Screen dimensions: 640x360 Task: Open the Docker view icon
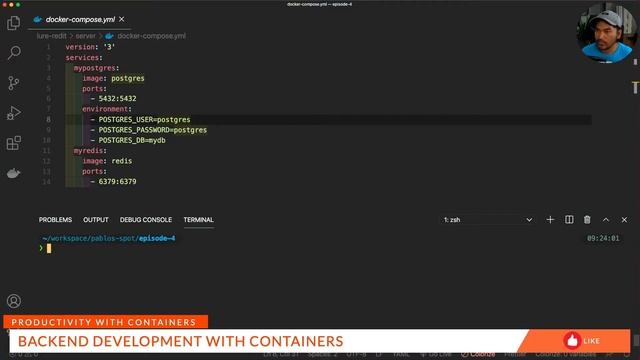pyautogui.click(x=13, y=173)
